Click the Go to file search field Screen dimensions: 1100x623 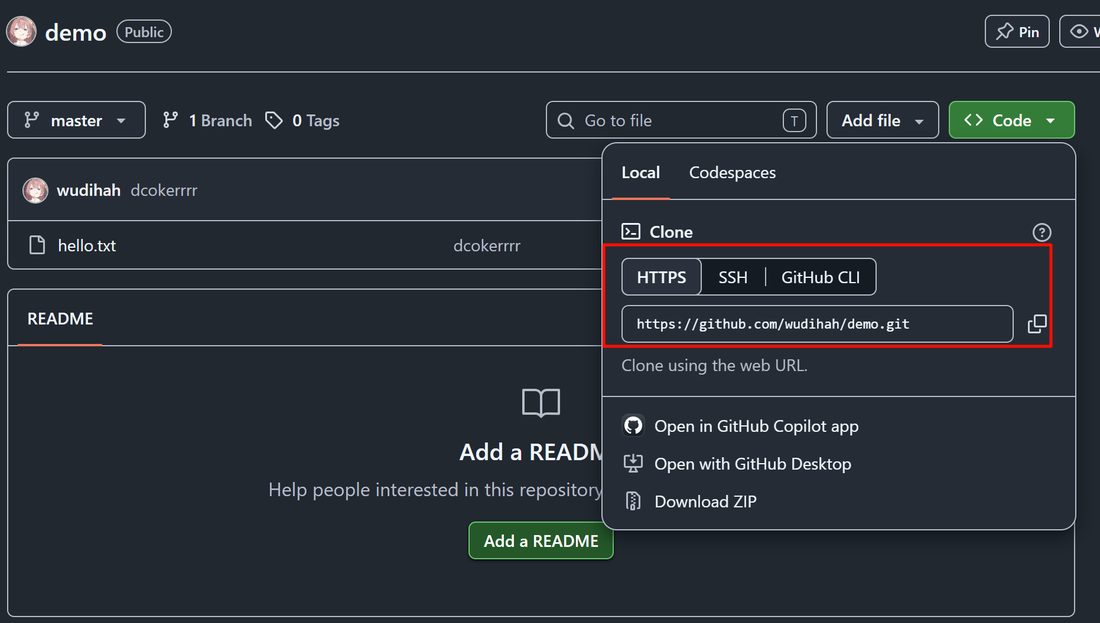(x=680, y=120)
